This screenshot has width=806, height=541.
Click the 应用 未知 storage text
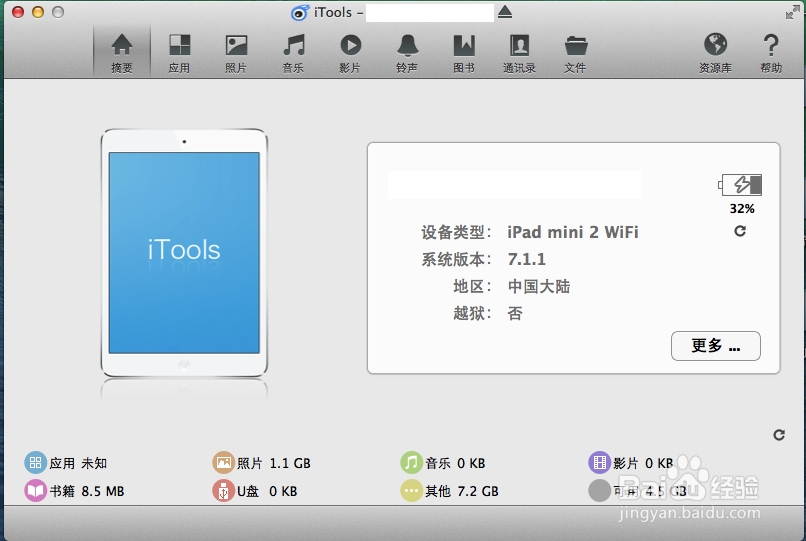(78, 463)
